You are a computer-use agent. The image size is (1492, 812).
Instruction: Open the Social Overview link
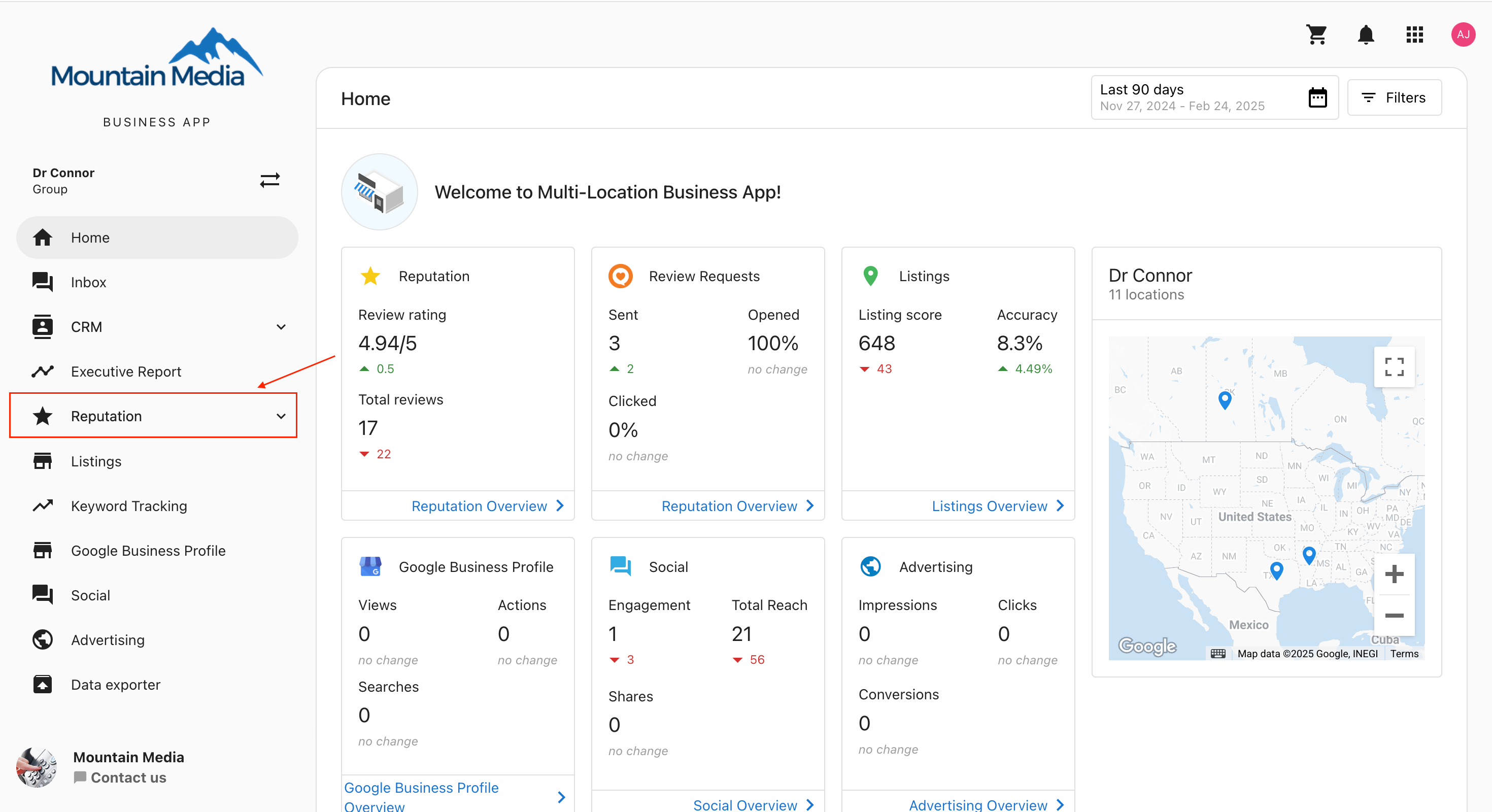point(754,804)
